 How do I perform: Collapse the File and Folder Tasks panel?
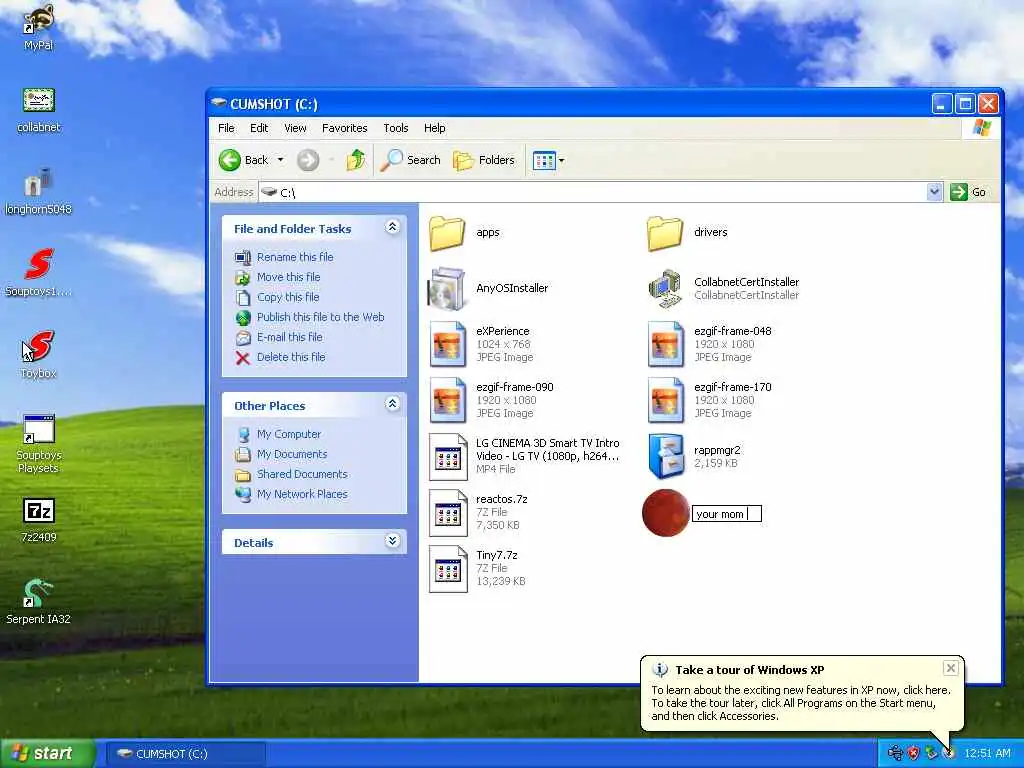[x=392, y=227]
